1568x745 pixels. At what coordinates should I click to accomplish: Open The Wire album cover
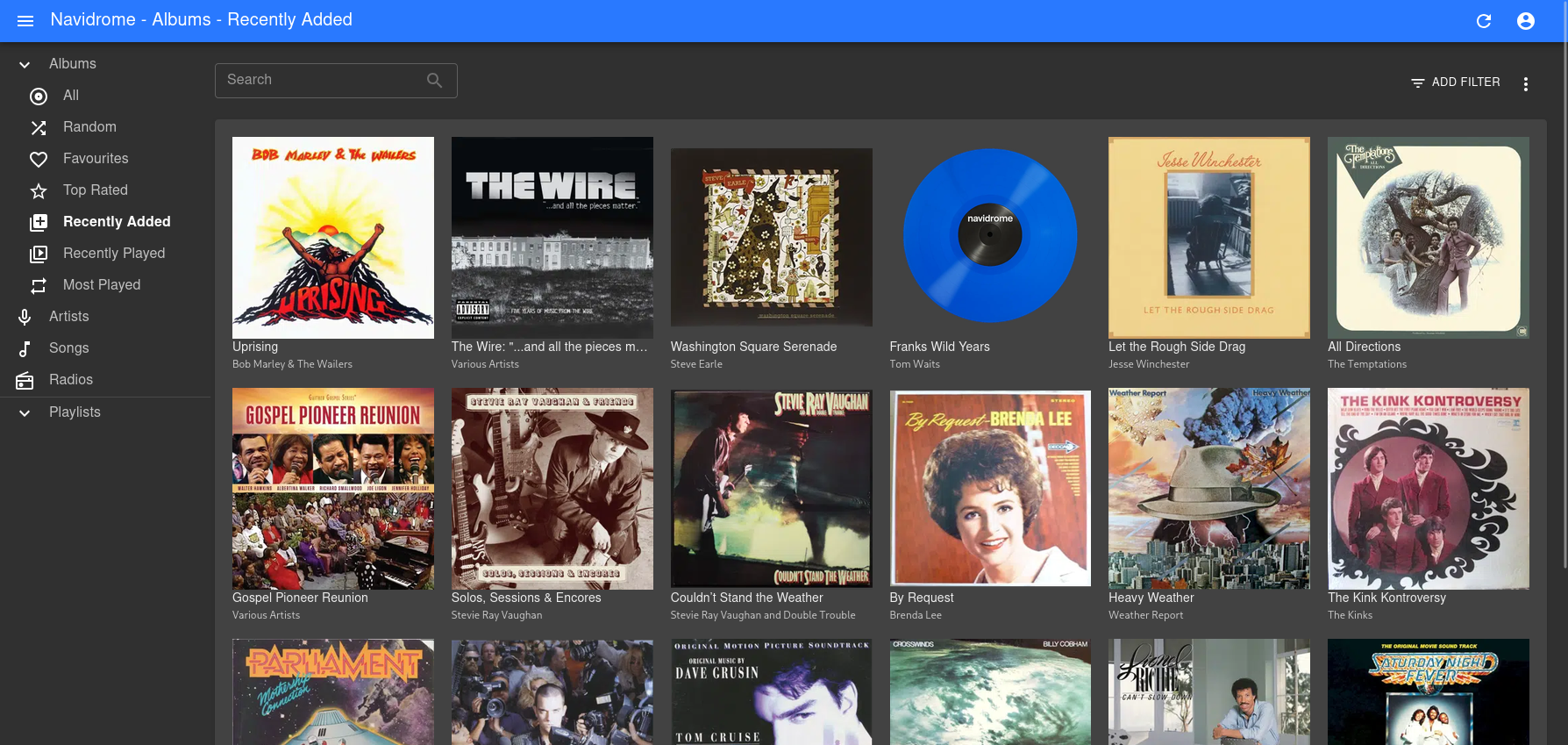[552, 238]
